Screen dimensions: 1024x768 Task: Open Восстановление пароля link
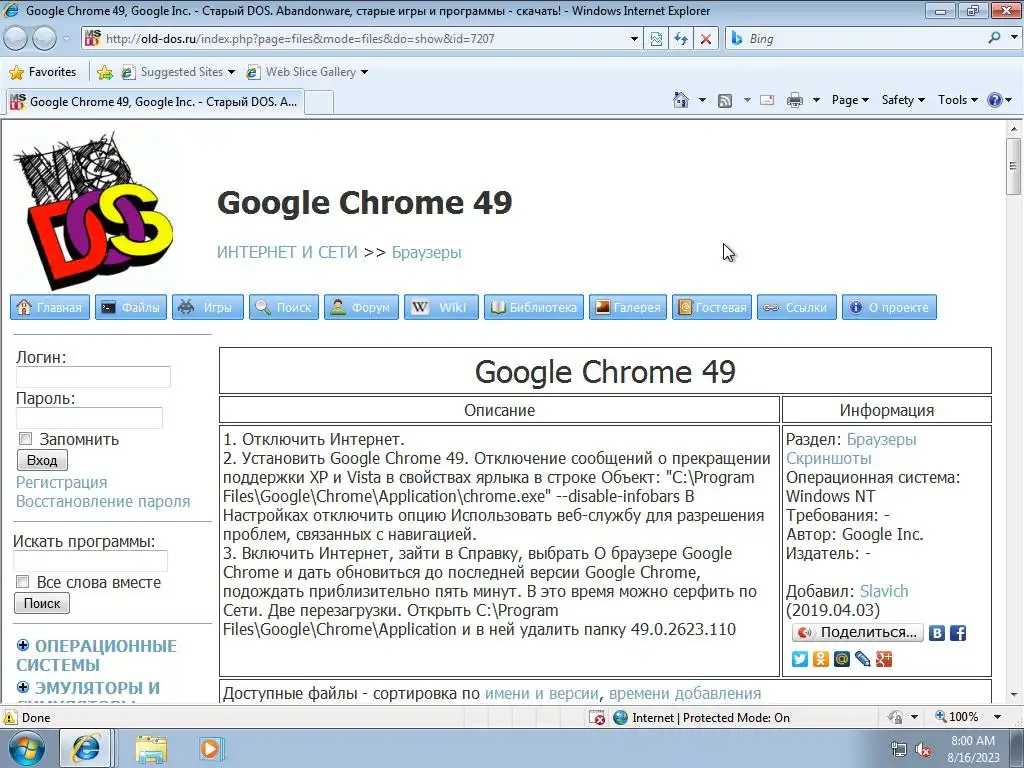click(x=103, y=502)
